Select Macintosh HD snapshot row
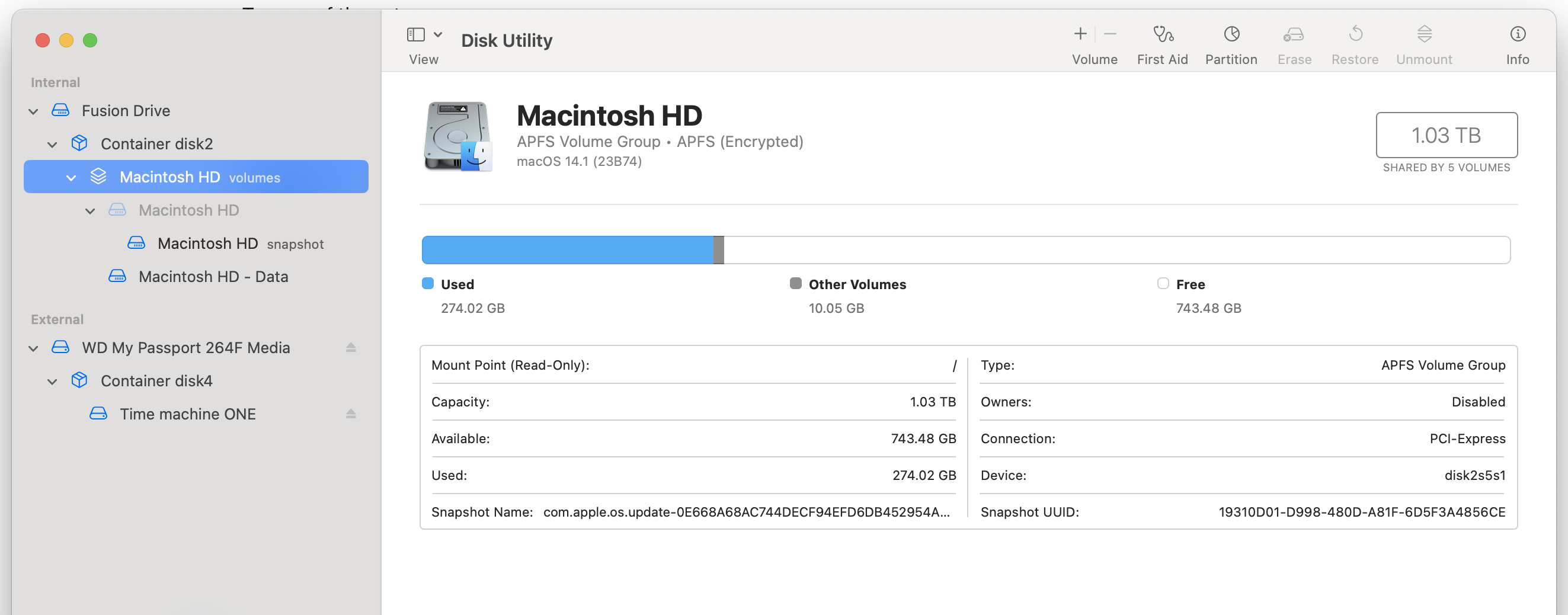 click(196, 244)
